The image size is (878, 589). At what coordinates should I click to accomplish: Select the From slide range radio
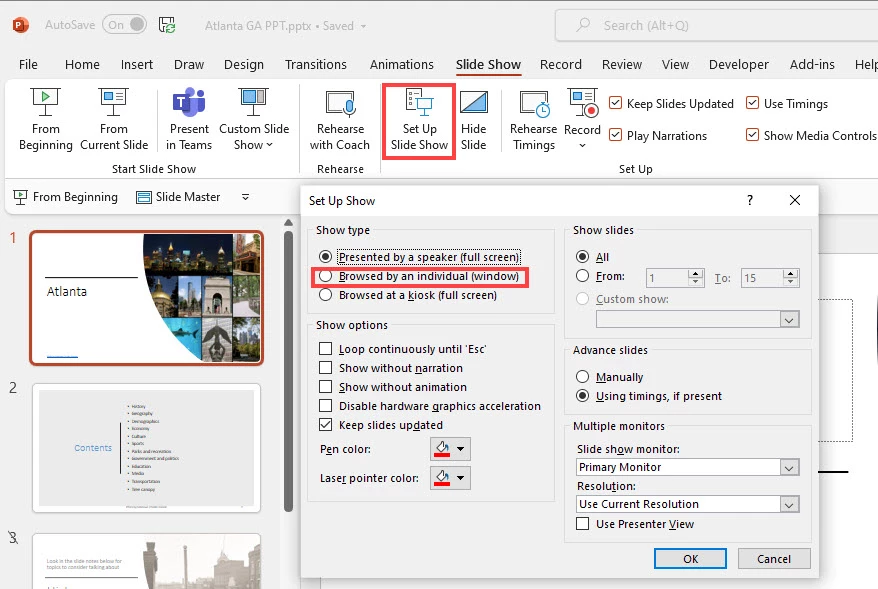(582, 276)
